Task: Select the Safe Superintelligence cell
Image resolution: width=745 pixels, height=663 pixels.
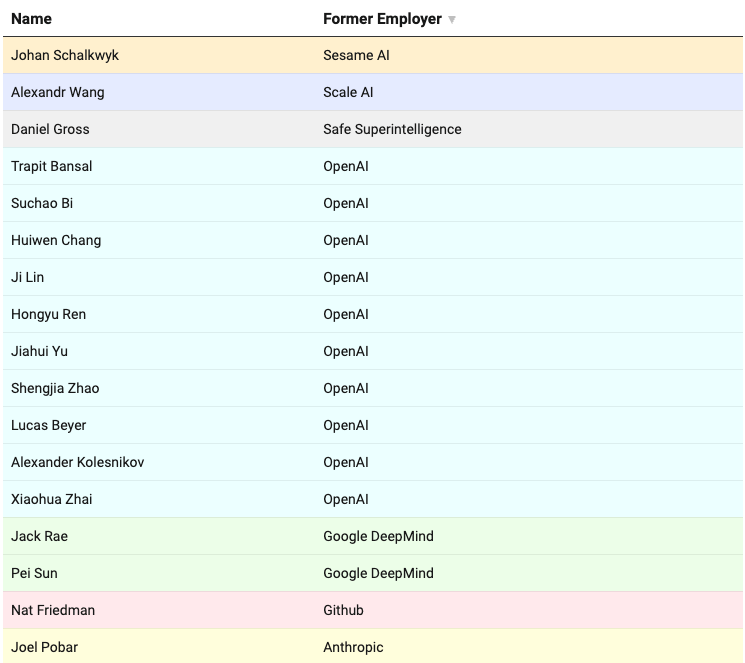Action: (392, 129)
